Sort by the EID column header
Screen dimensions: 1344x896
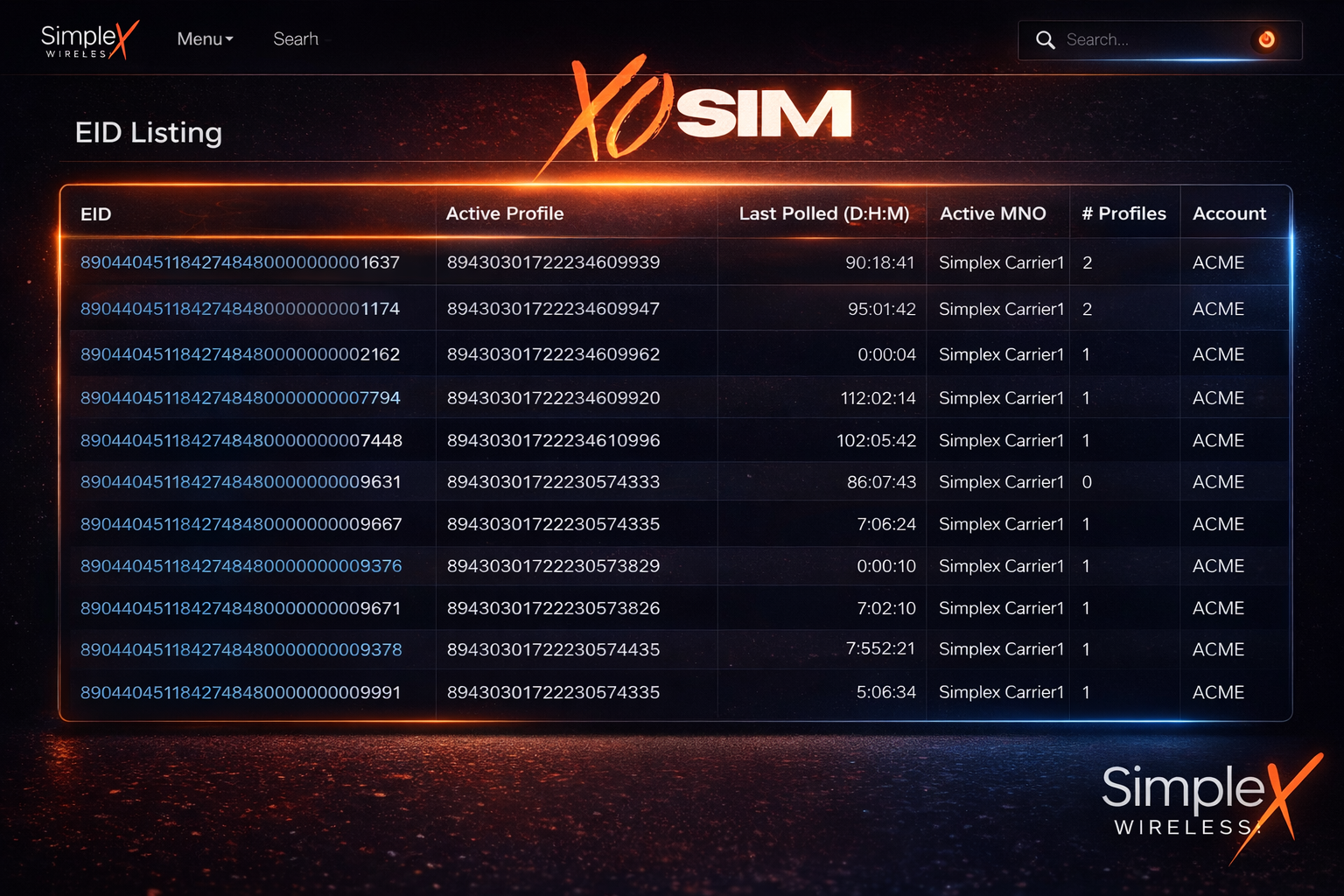click(x=96, y=214)
